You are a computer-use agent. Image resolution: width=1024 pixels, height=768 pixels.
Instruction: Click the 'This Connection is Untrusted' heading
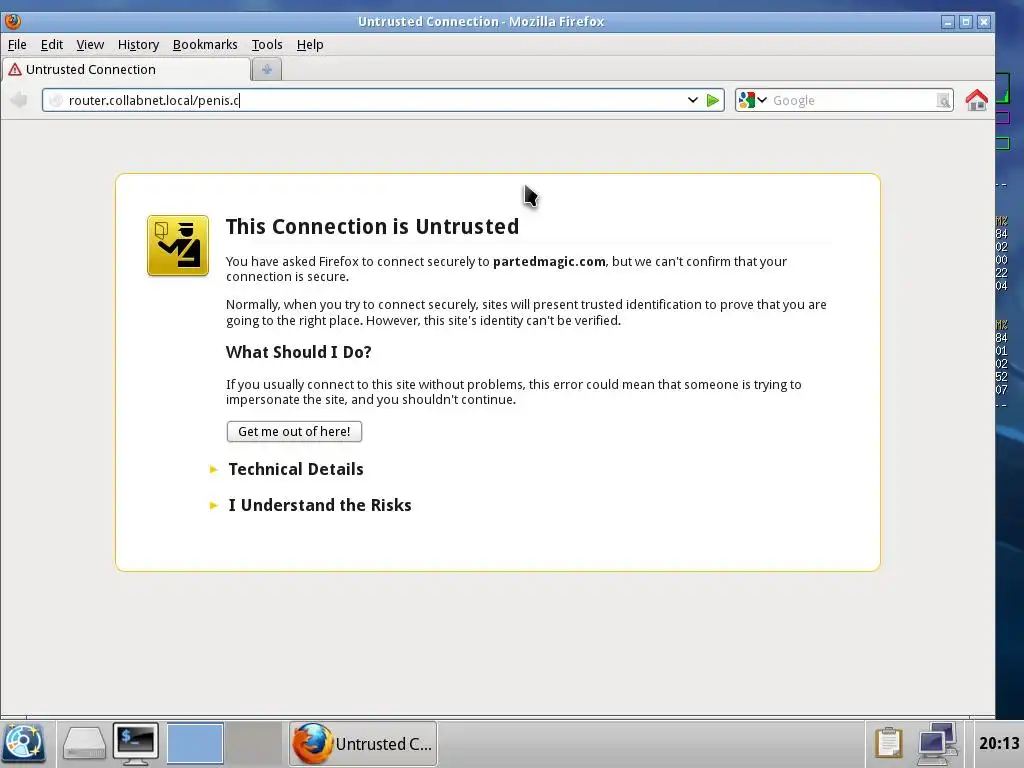[372, 226]
